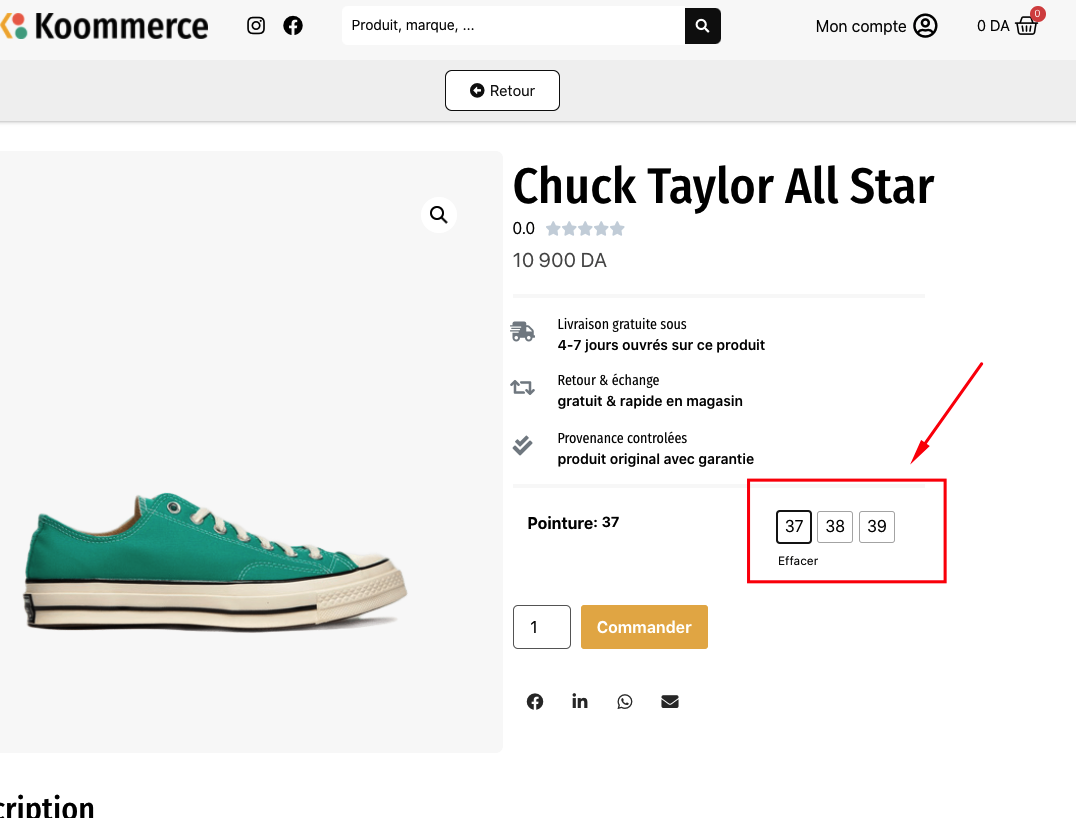
Task: Open Mon compte account menu
Action: [876, 26]
